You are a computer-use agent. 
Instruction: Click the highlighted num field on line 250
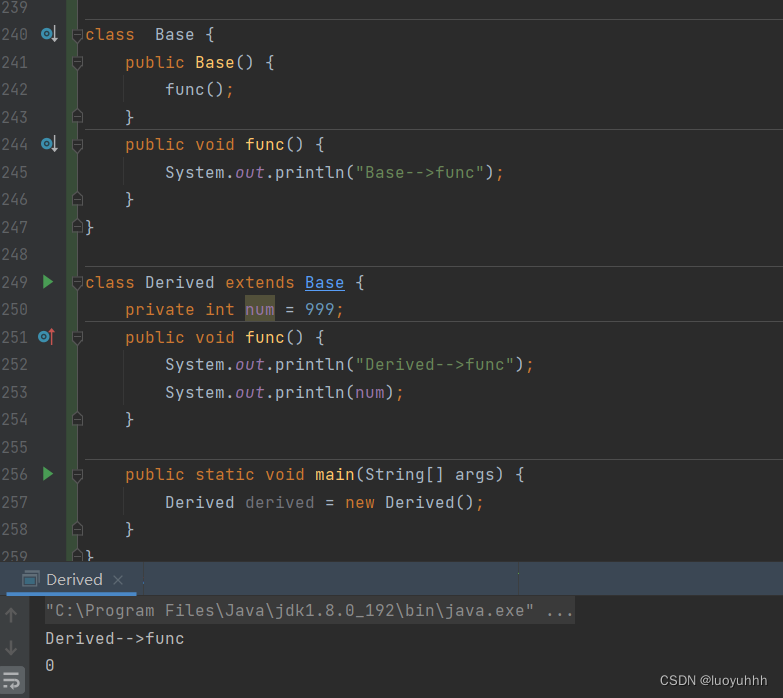[x=260, y=310]
